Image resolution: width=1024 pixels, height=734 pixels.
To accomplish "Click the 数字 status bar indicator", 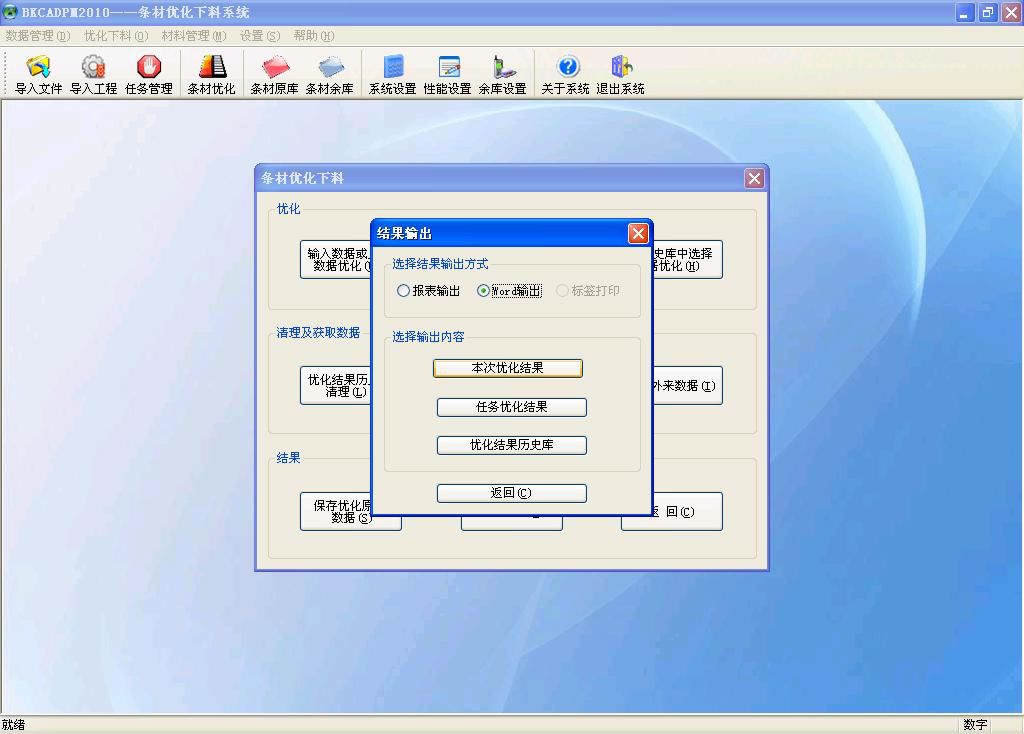I will [975, 725].
